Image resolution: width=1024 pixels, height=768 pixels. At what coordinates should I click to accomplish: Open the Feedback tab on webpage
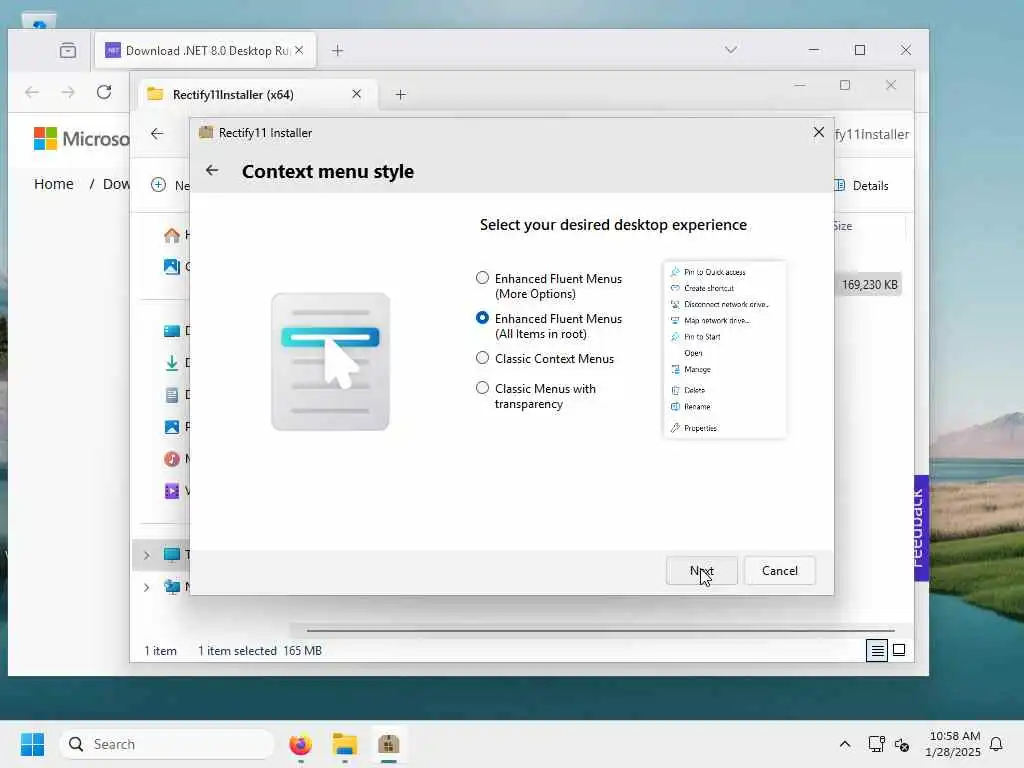click(921, 528)
